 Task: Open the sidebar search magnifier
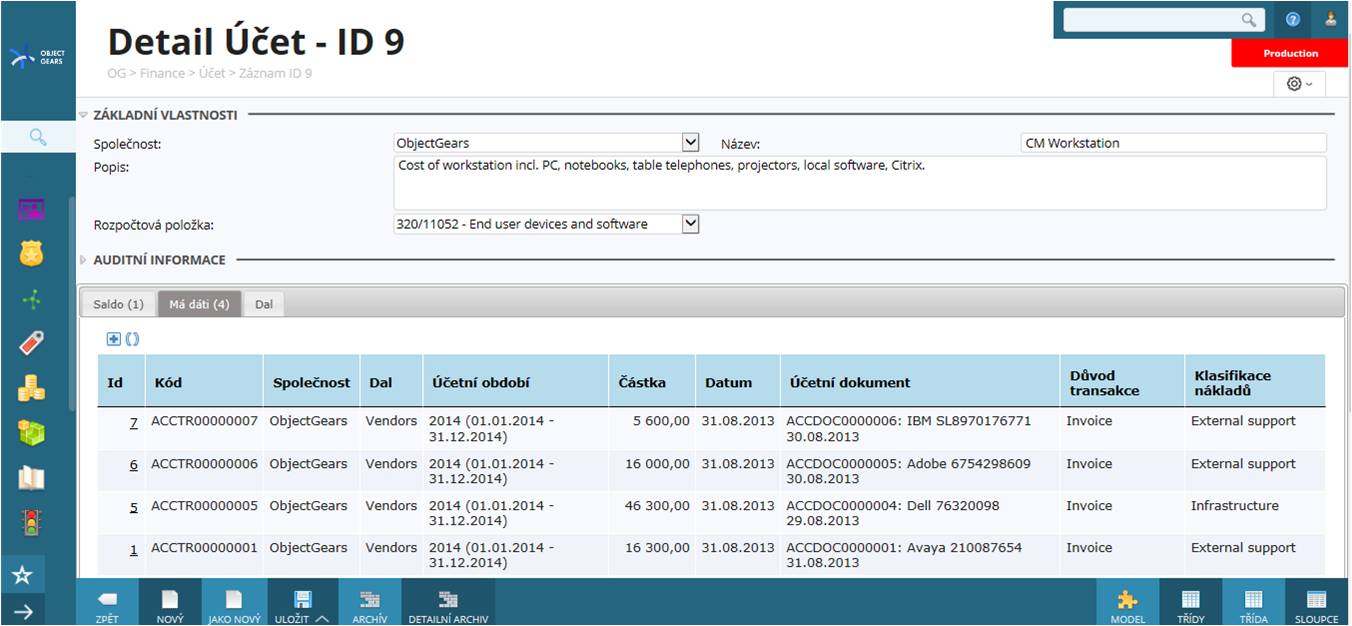(x=38, y=137)
